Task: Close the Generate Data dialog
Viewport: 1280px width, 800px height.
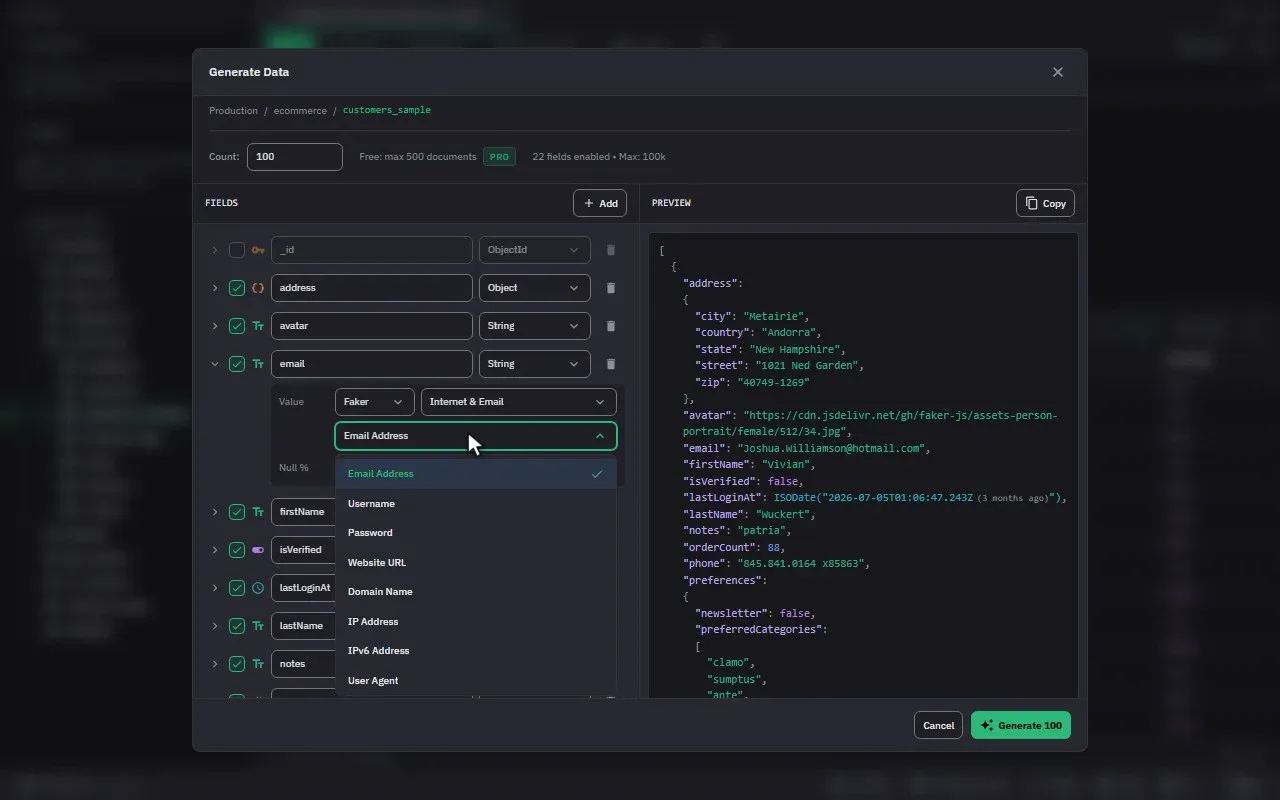Action: [1058, 72]
